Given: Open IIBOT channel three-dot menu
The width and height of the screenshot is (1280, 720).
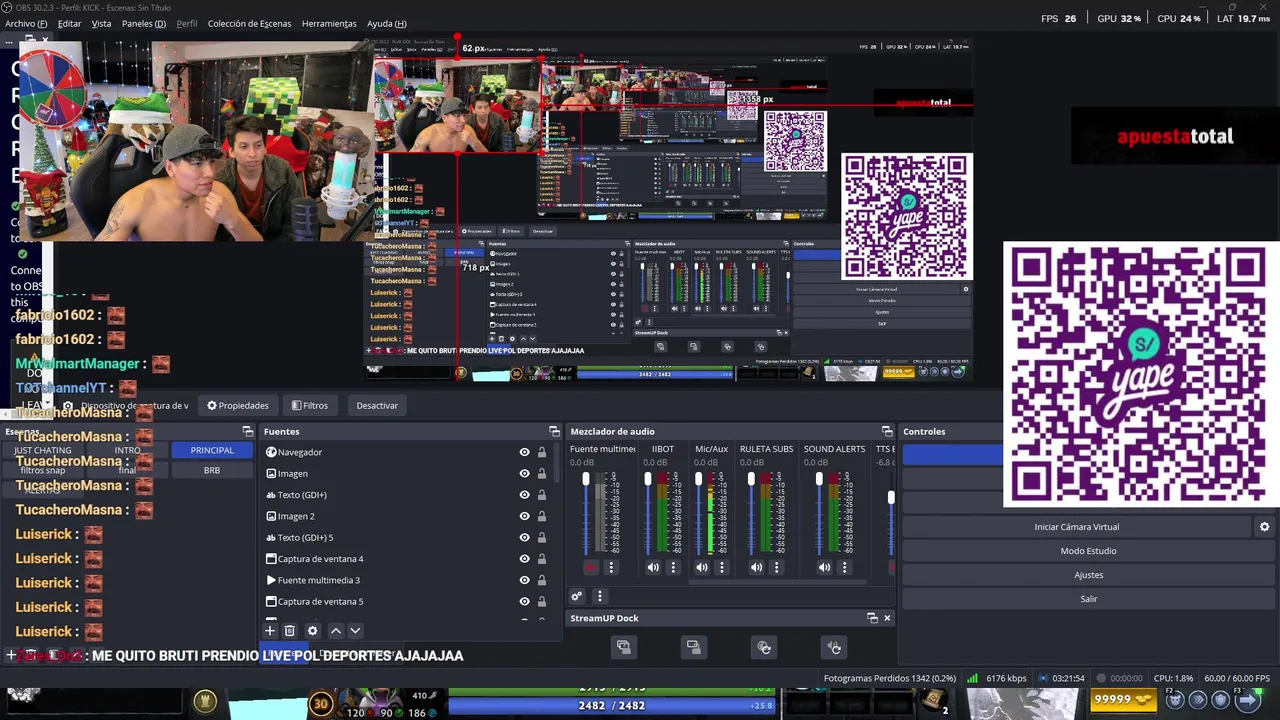Looking at the screenshot, I should pos(673,567).
